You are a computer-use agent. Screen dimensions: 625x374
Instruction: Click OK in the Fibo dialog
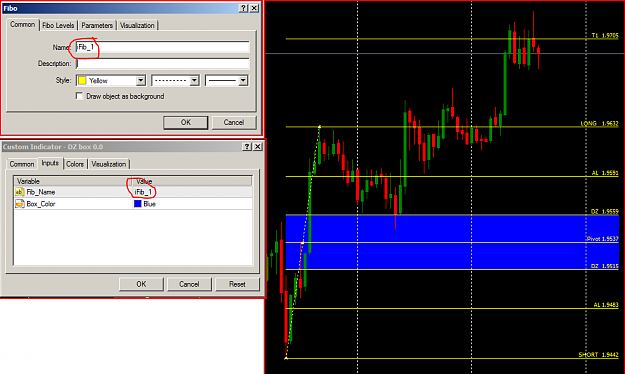[x=186, y=122]
